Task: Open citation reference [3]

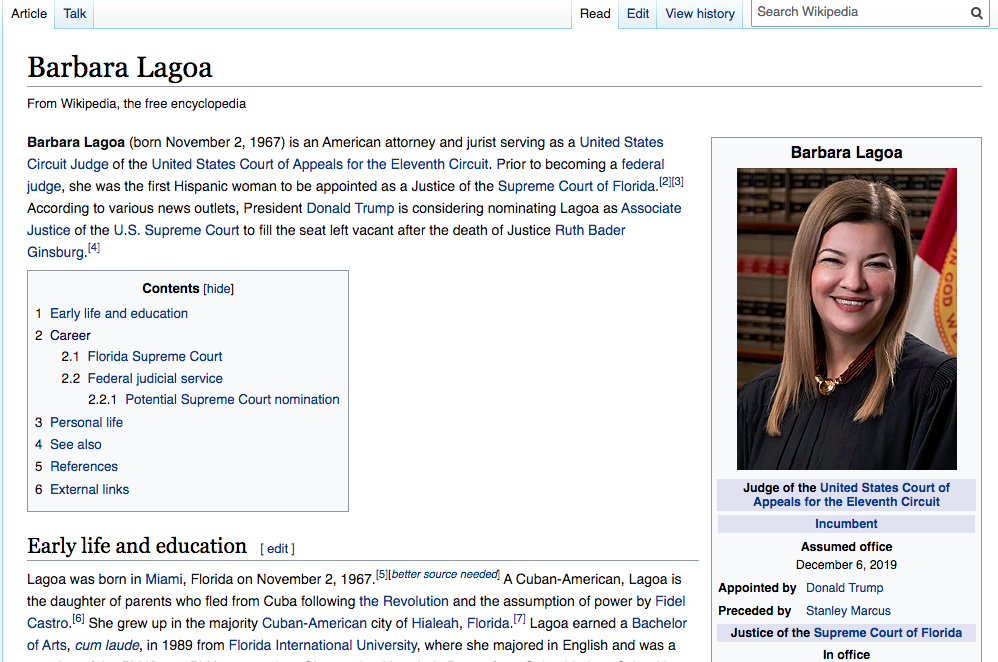Action: 677,181
